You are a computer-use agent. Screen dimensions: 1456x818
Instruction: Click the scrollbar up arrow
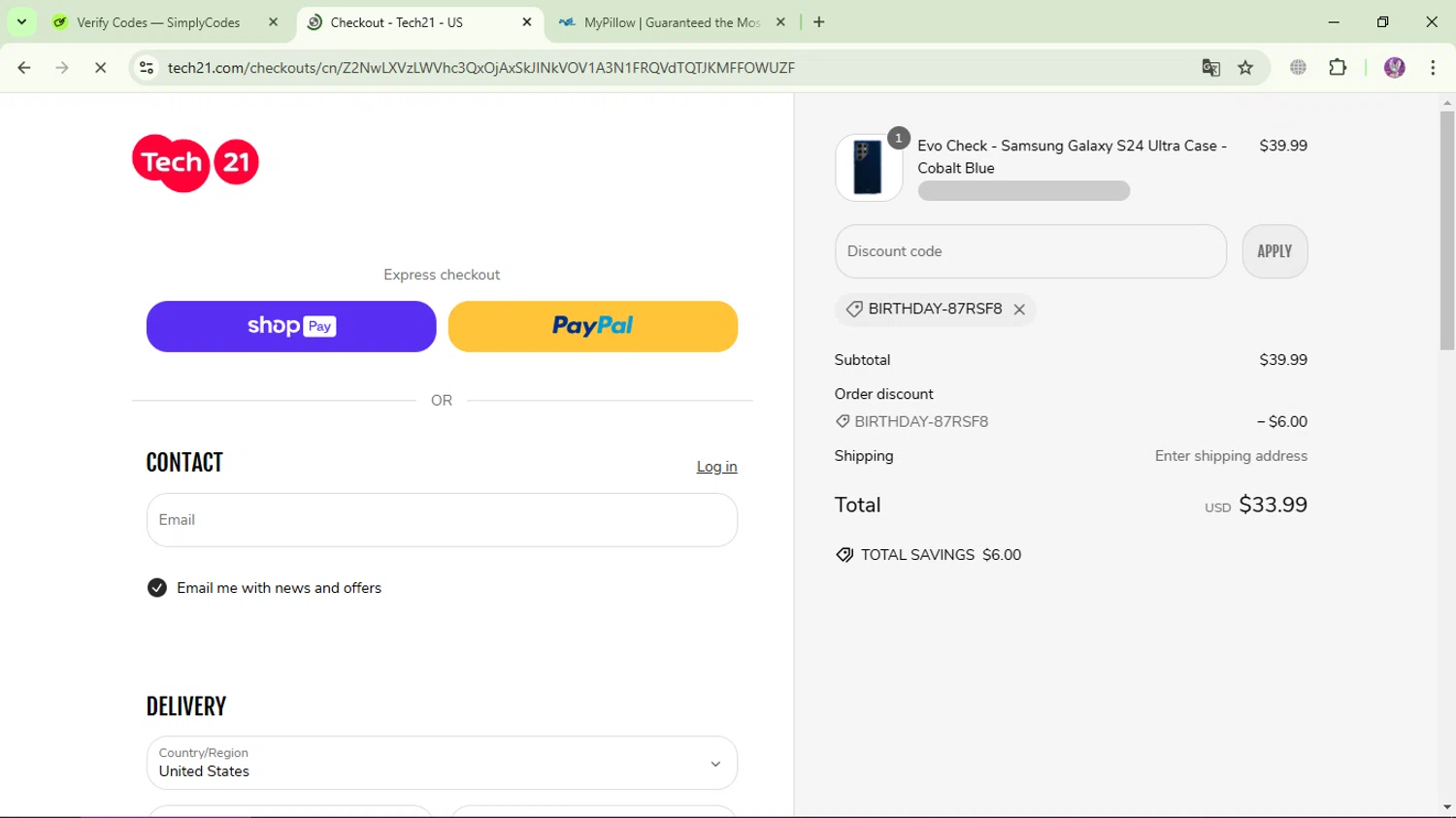click(1447, 102)
